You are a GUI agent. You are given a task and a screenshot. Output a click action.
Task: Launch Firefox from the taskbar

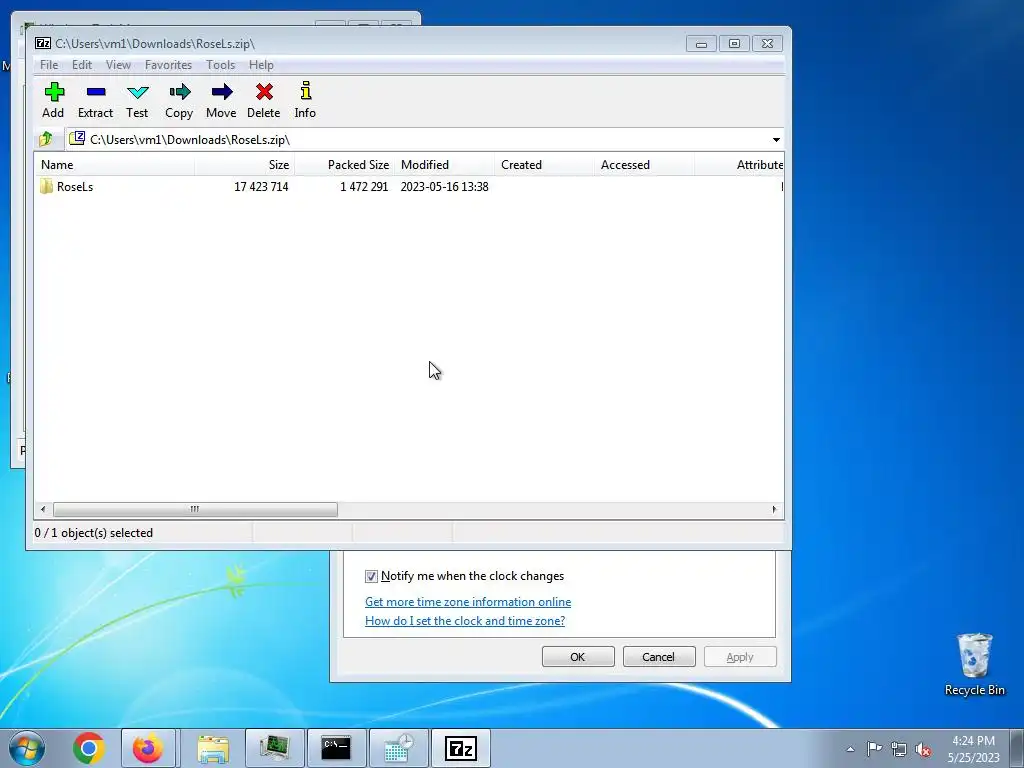148,748
